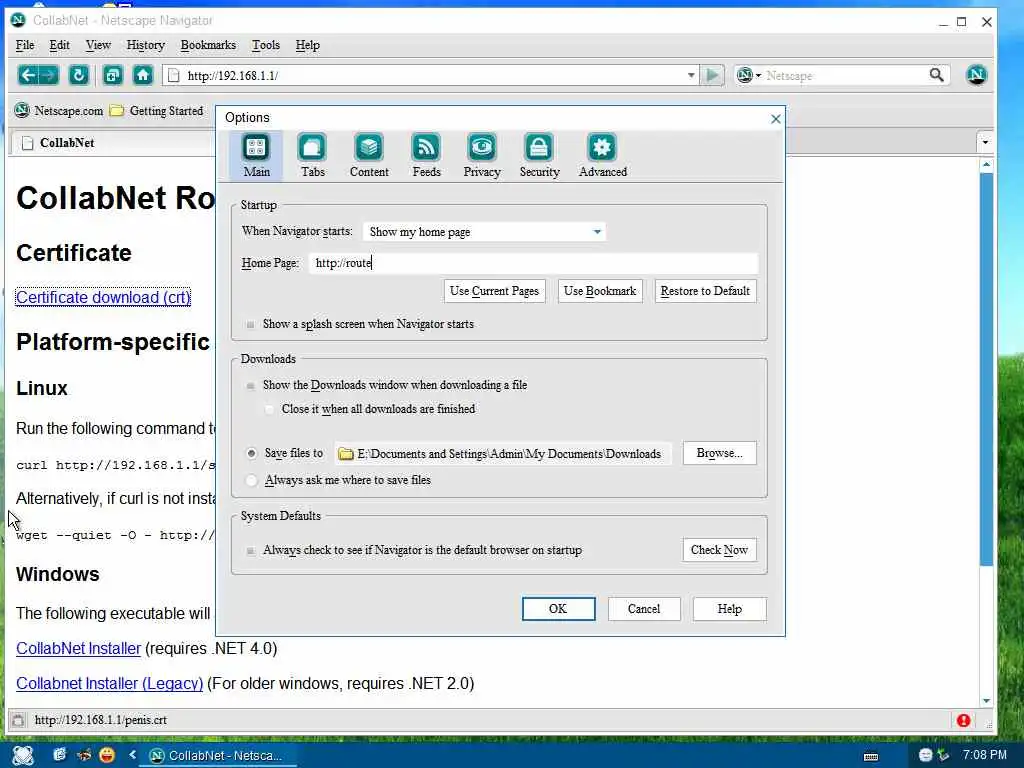This screenshot has height=768, width=1024.
Task: Expand the address bar URL history dropdown
Action: (x=691, y=75)
